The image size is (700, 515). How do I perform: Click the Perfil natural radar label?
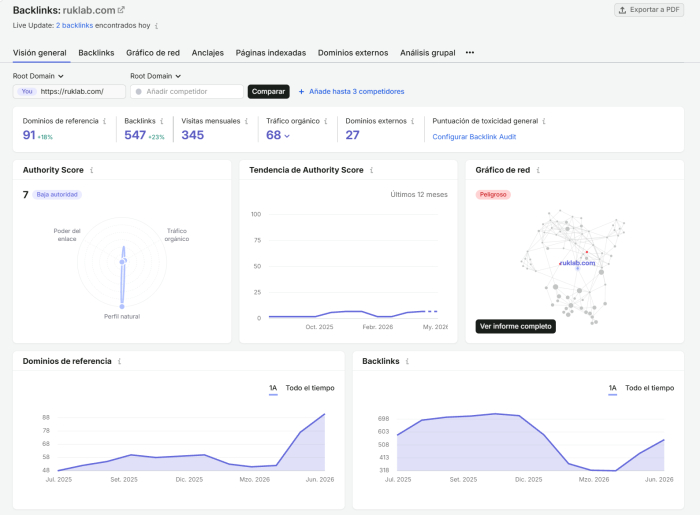(122, 316)
